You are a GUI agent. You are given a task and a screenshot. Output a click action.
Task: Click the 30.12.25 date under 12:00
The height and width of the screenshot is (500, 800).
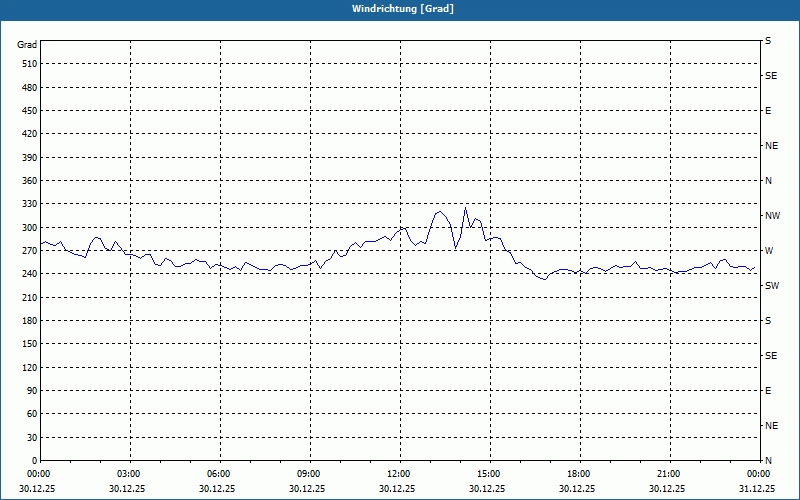pyautogui.click(x=397, y=488)
